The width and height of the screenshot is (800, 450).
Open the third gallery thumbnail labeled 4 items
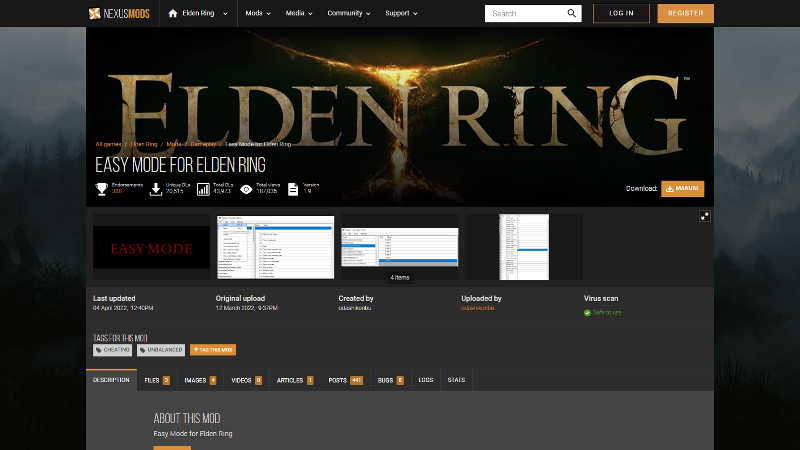click(399, 247)
